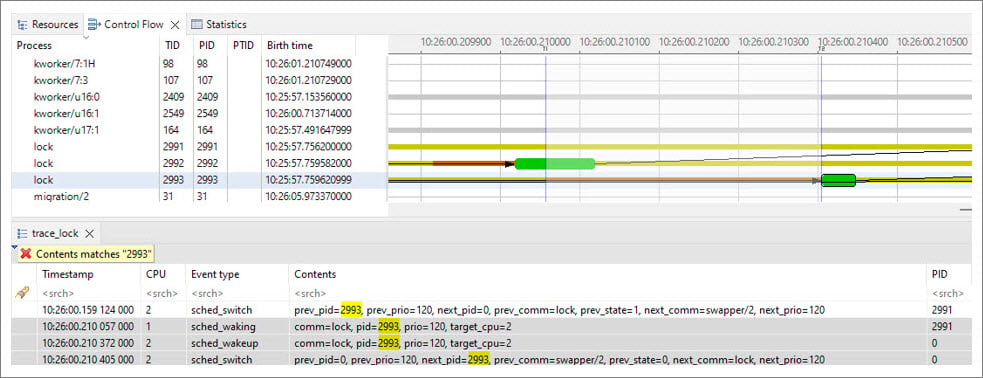Image resolution: width=983 pixels, height=378 pixels.
Task: Click the PTID column header
Action: 243,45
